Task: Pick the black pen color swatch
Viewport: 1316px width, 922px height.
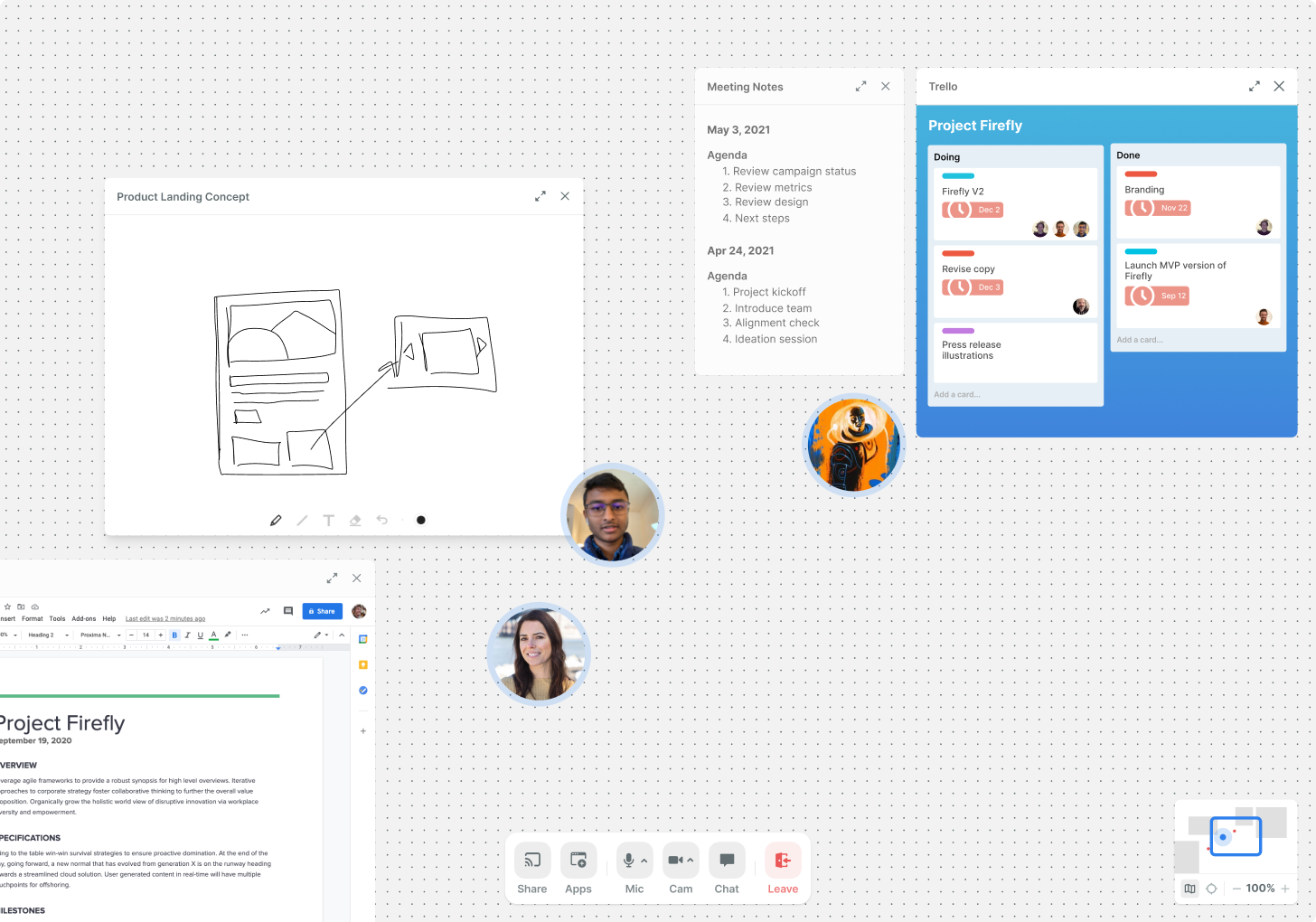Action: (x=420, y=520)
